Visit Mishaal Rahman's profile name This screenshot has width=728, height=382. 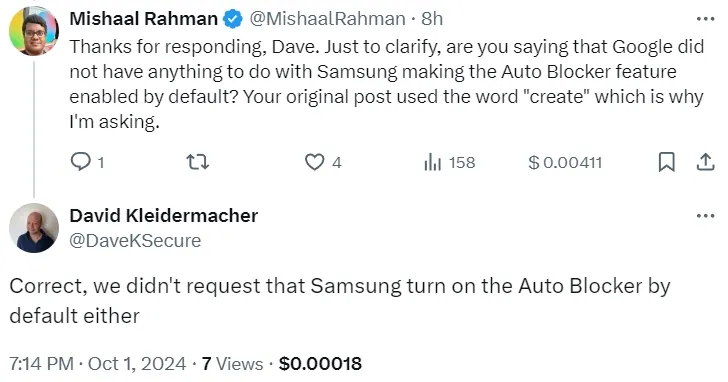click(143, 19)
